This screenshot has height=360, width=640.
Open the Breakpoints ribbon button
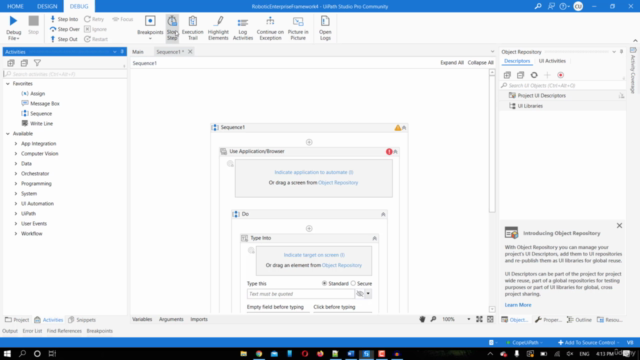[150, 28]
